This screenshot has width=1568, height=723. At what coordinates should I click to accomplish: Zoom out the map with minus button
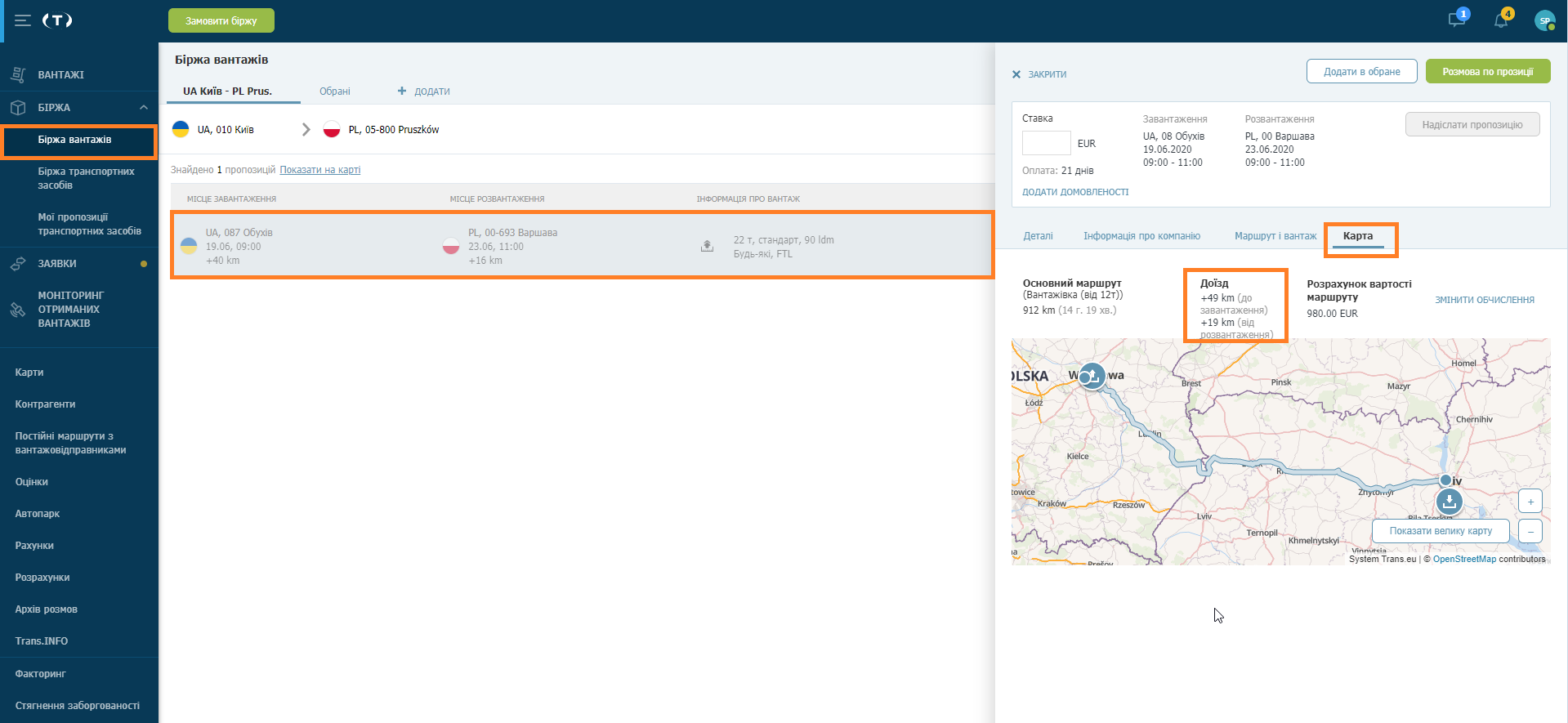pos(1530,531)
